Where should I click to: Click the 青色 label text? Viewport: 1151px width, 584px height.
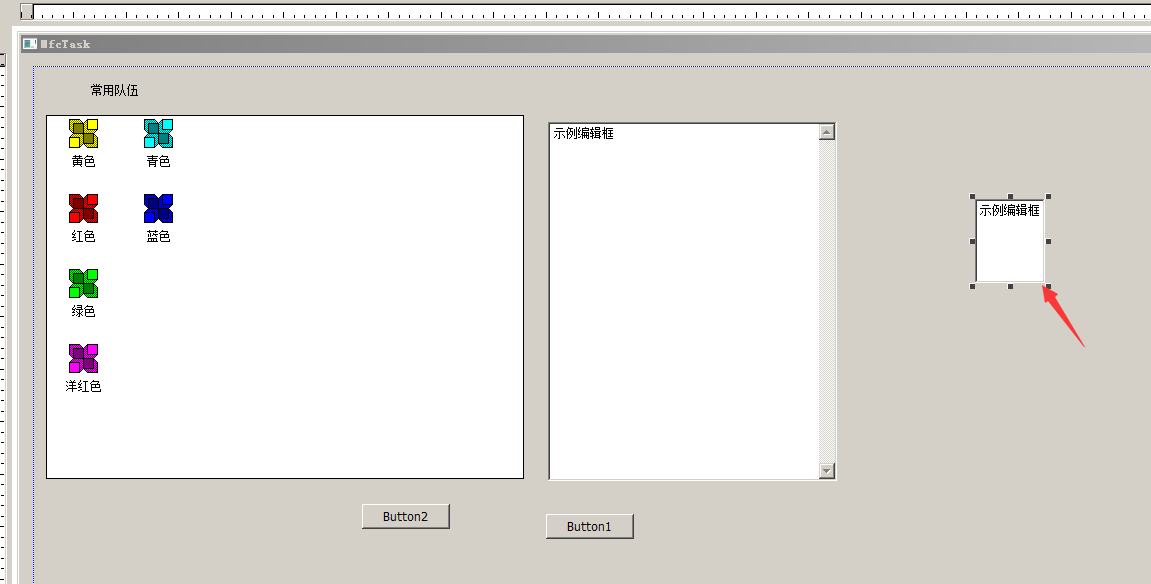tap(159, 161)
